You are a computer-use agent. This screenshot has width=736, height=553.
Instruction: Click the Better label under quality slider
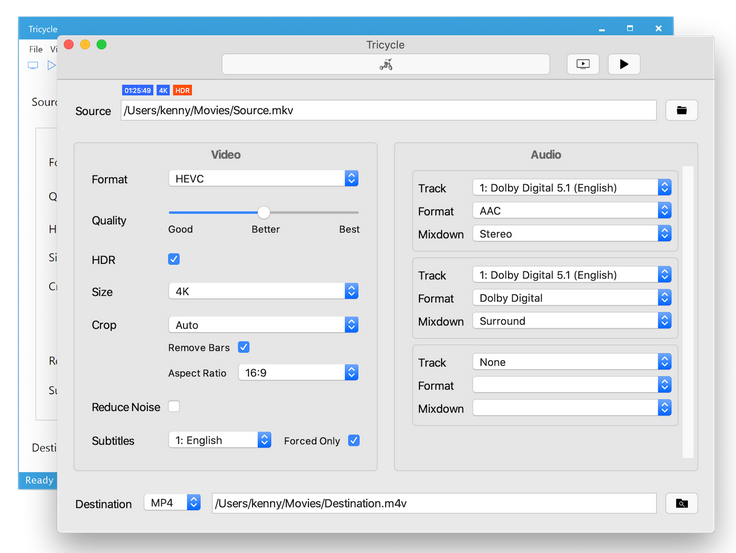266,229
